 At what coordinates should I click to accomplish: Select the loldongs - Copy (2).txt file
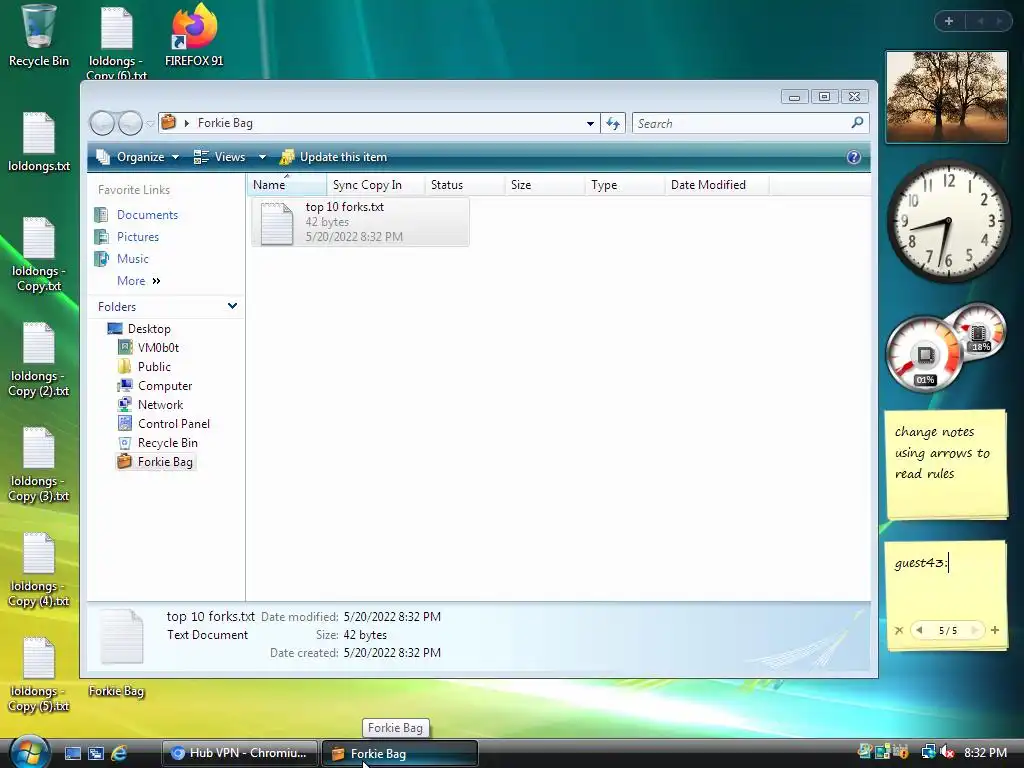(x=39, y=360)
